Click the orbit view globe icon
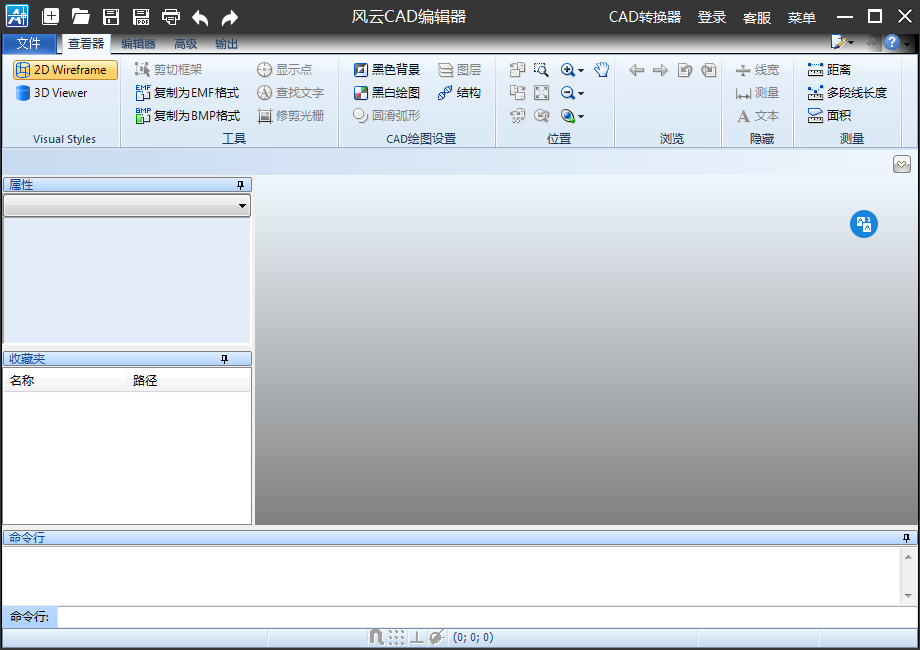The image size is (920, 650). [567, 116]
